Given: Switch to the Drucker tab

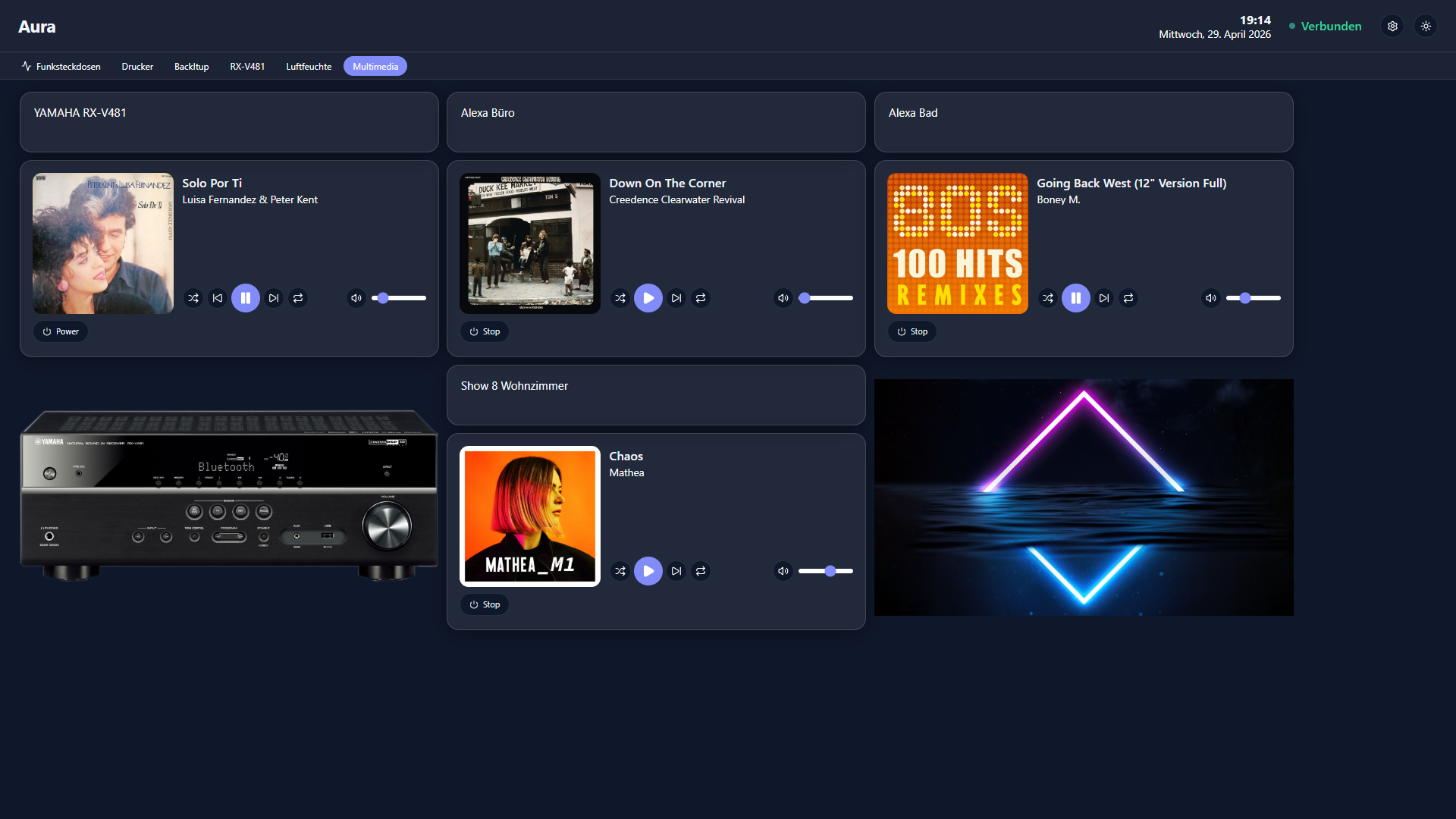Looking at the screenshot, I should tap(137, 67).
